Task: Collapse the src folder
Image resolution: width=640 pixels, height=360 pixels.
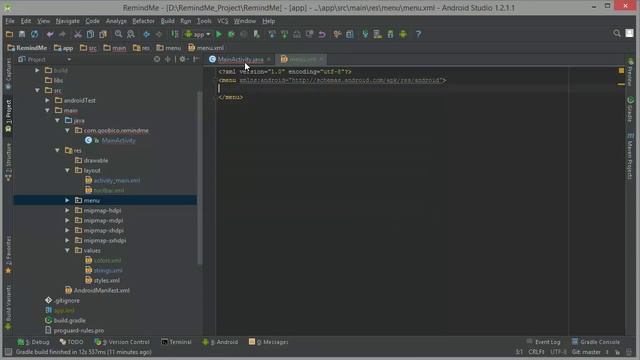Action: click(x=37, y=90)
